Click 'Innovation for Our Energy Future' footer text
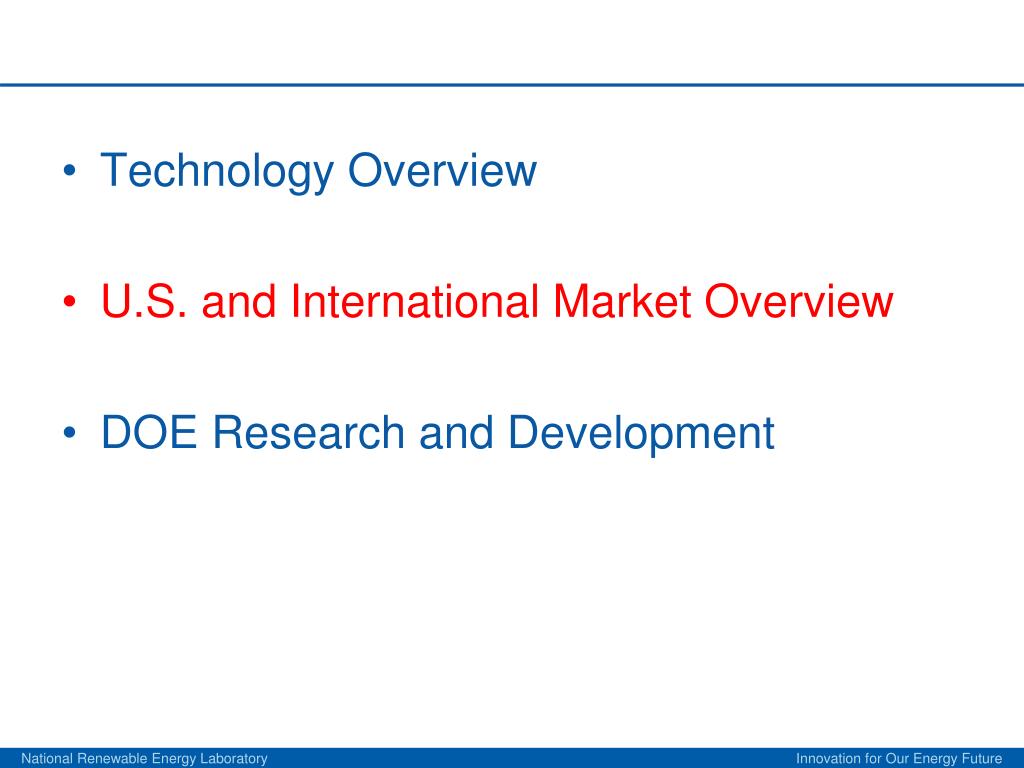 [899, 758]
